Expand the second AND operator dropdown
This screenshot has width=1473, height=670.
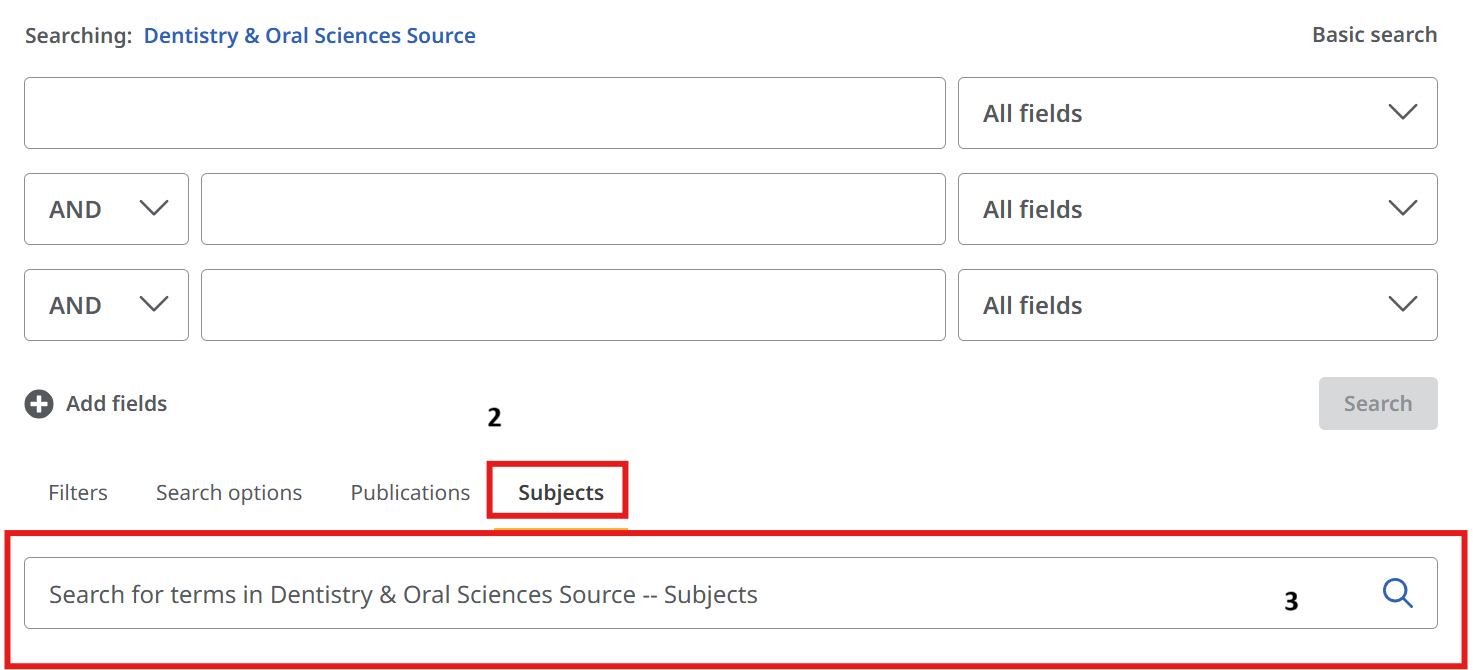106,305
